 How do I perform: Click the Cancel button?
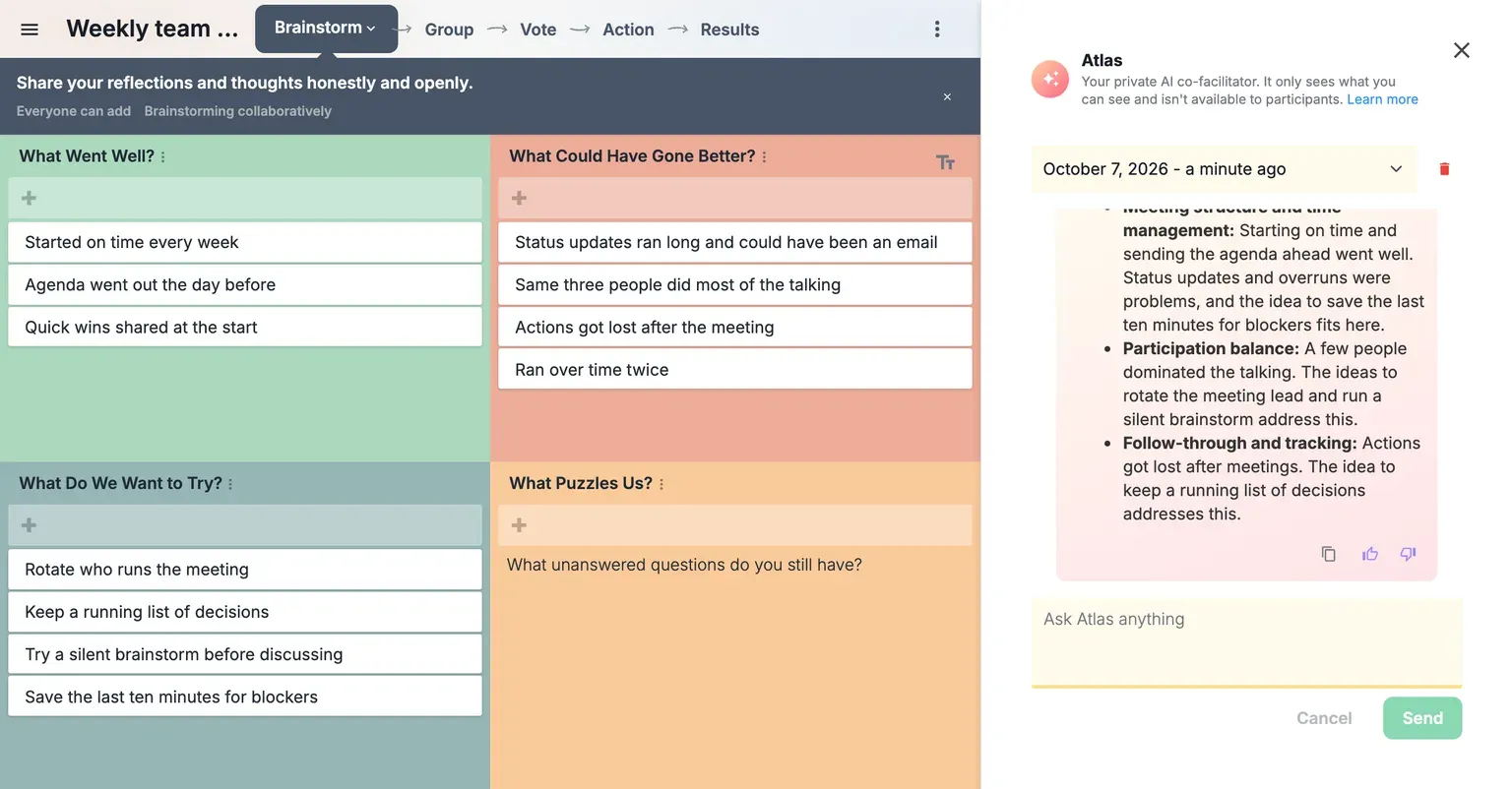1324,718
